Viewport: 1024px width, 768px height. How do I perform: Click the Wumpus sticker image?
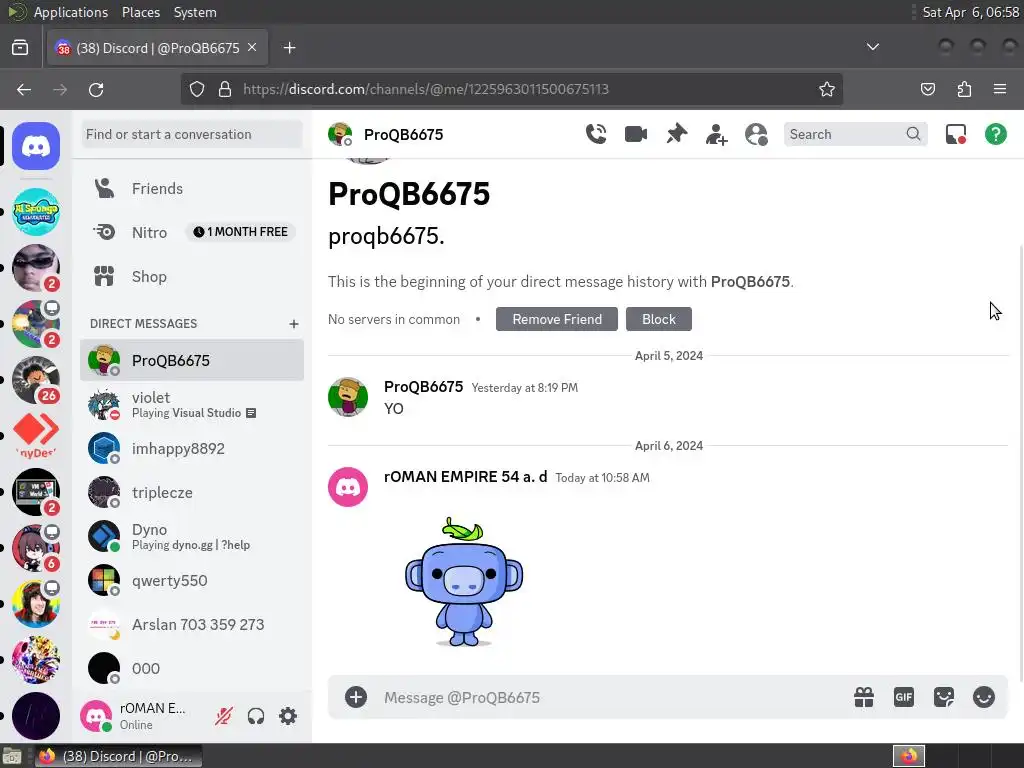[x=463, y=582]
